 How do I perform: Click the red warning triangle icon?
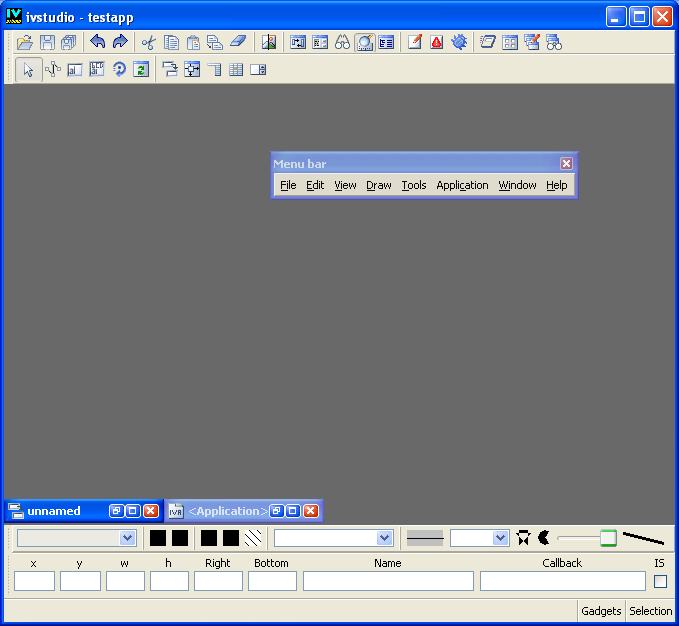click(x=436, y=42)
